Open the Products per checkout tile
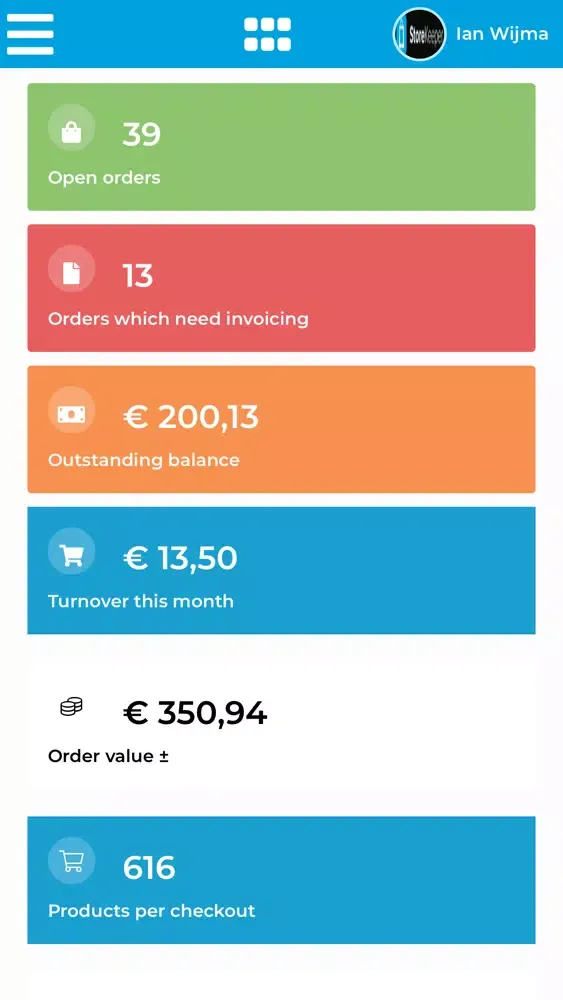Screen dimensions: 563x1000 click(281, 880)
